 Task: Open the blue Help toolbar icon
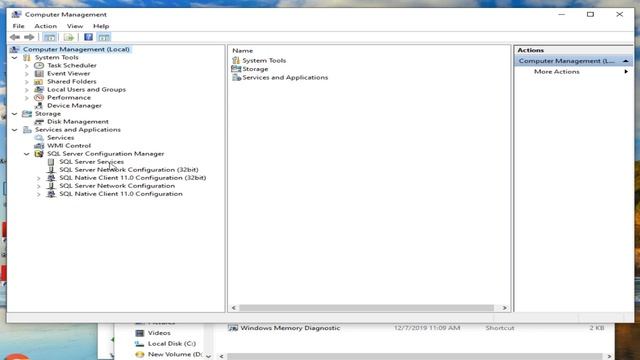pos(88,37)
